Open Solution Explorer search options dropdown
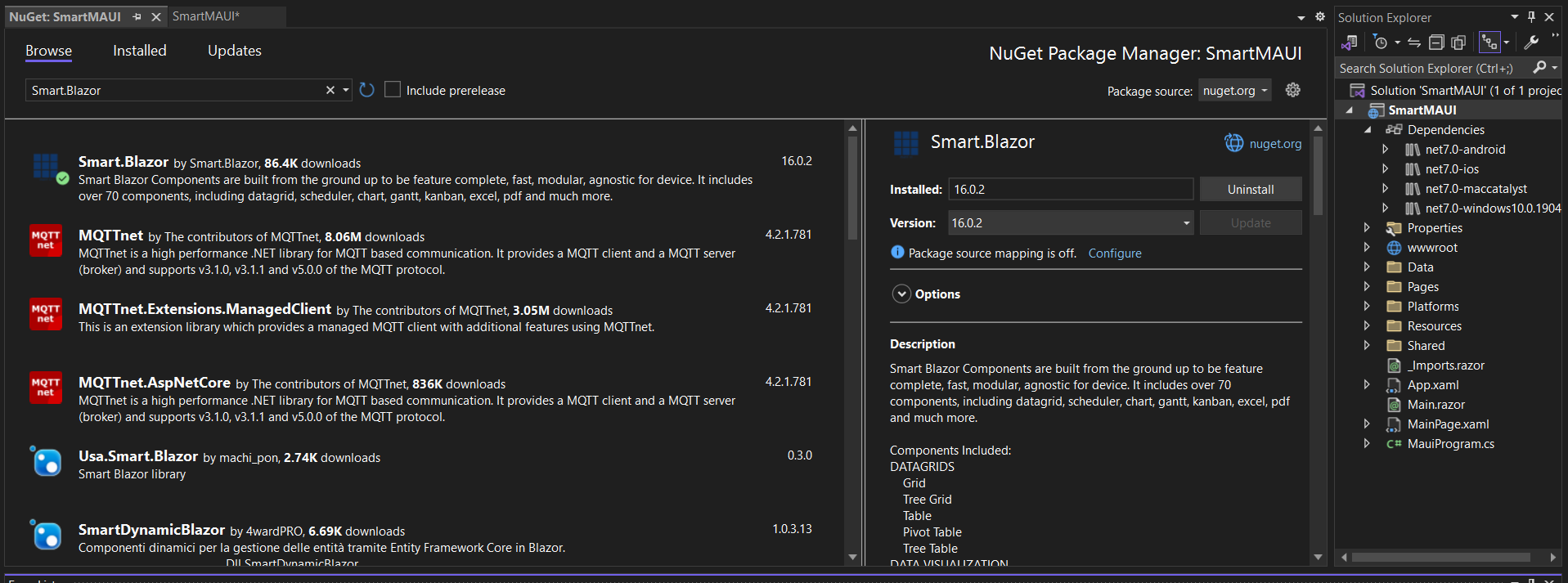 pyautogui.click(x=1554, y=68)
